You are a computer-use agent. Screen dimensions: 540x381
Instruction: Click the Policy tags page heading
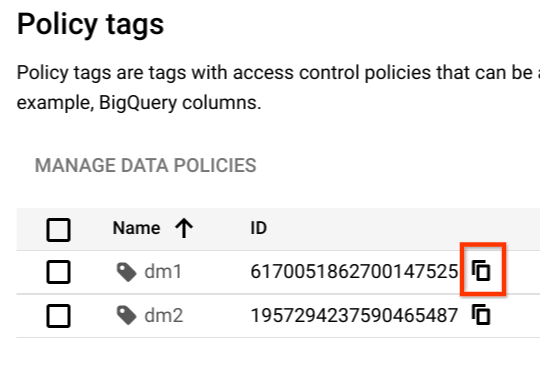(91, 25)
